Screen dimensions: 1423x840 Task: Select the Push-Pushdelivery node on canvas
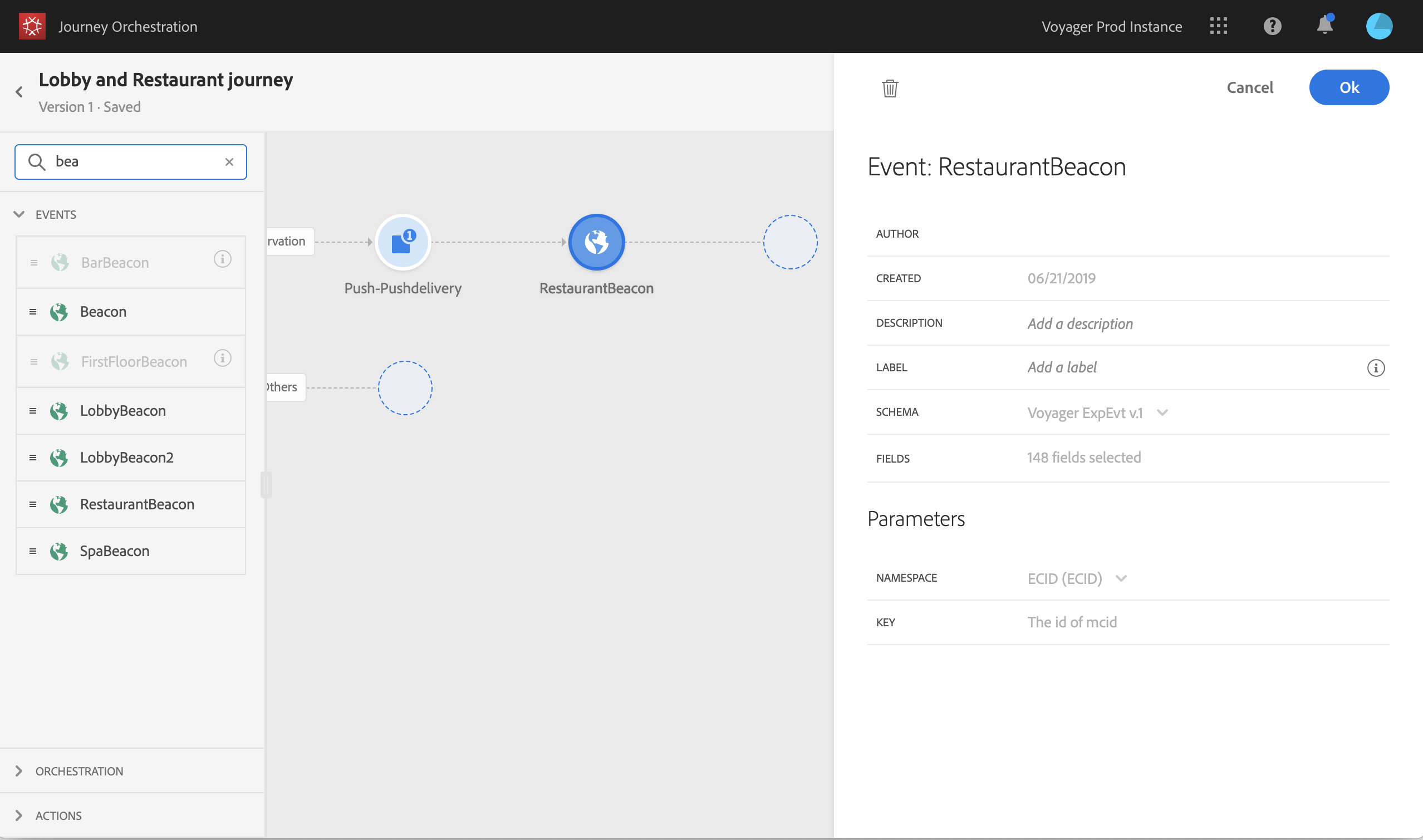[403, 242]
